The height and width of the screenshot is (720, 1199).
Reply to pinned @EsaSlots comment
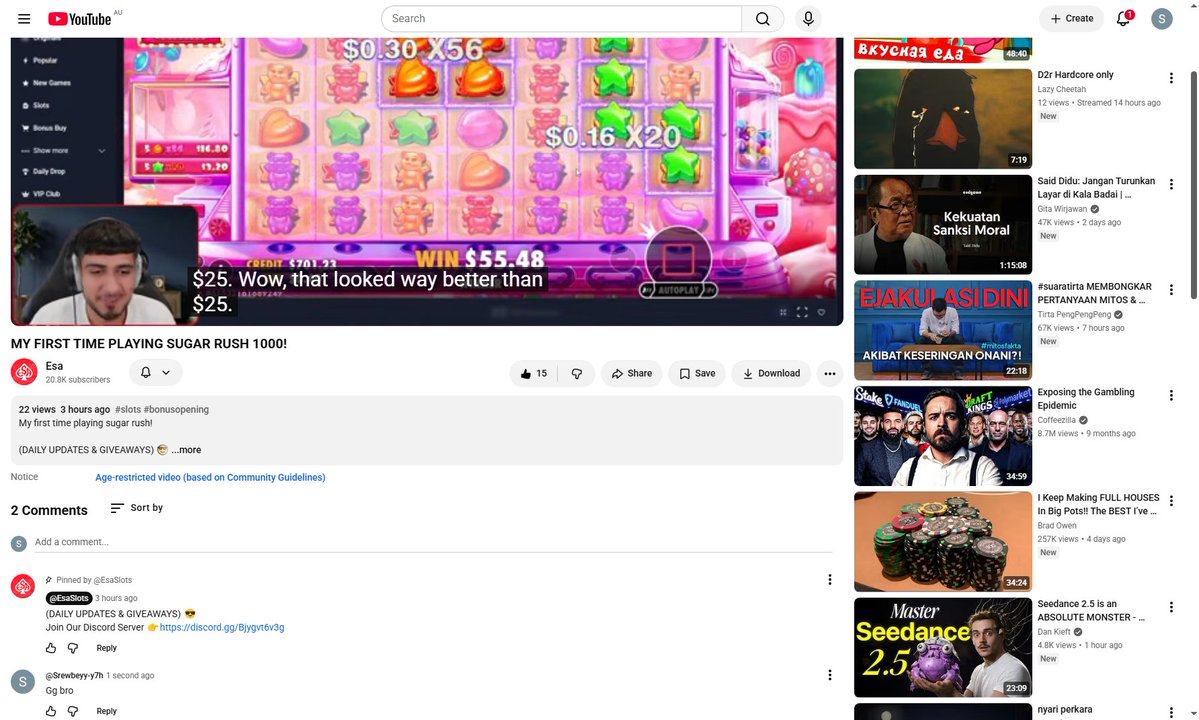(x=106, y=648)
